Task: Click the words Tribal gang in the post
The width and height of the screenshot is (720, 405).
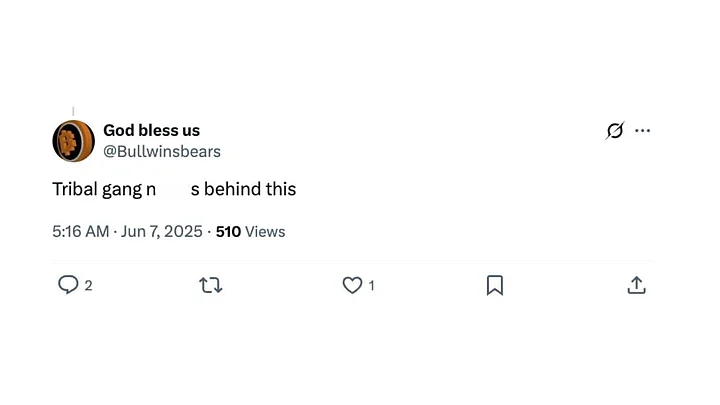Action: click(97, 189)
